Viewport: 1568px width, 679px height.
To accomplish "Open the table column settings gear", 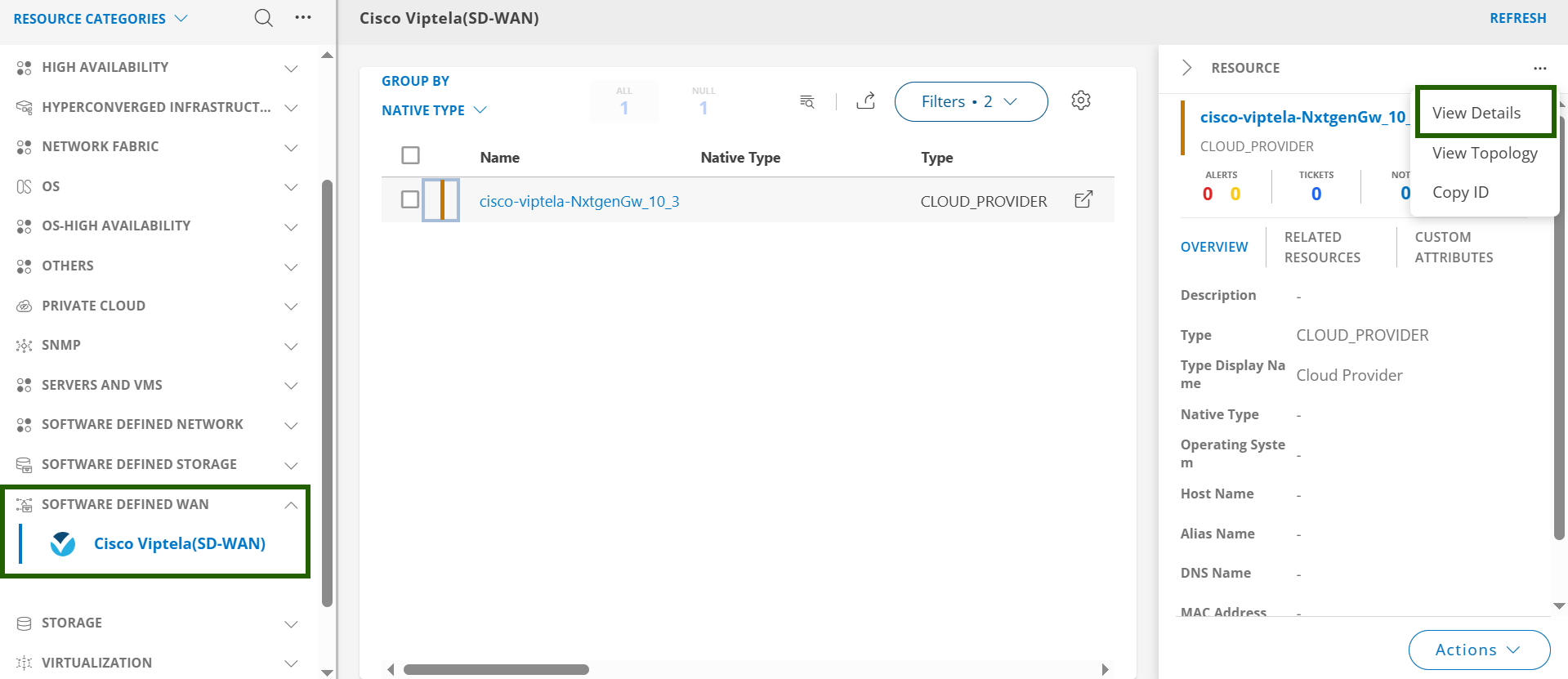I will pyautogui.click(x=1081, y=100).
